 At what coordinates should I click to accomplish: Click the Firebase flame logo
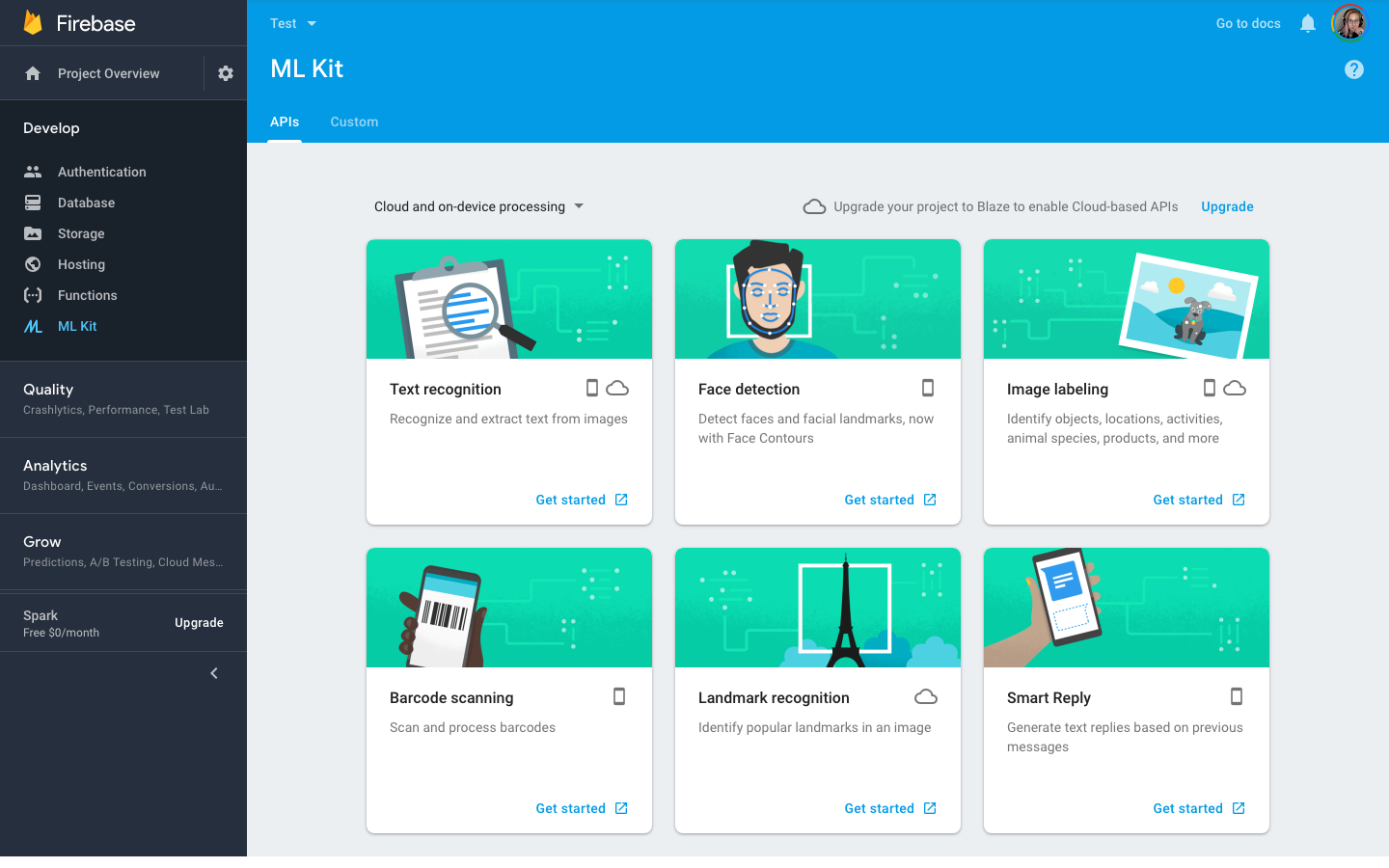33,22
